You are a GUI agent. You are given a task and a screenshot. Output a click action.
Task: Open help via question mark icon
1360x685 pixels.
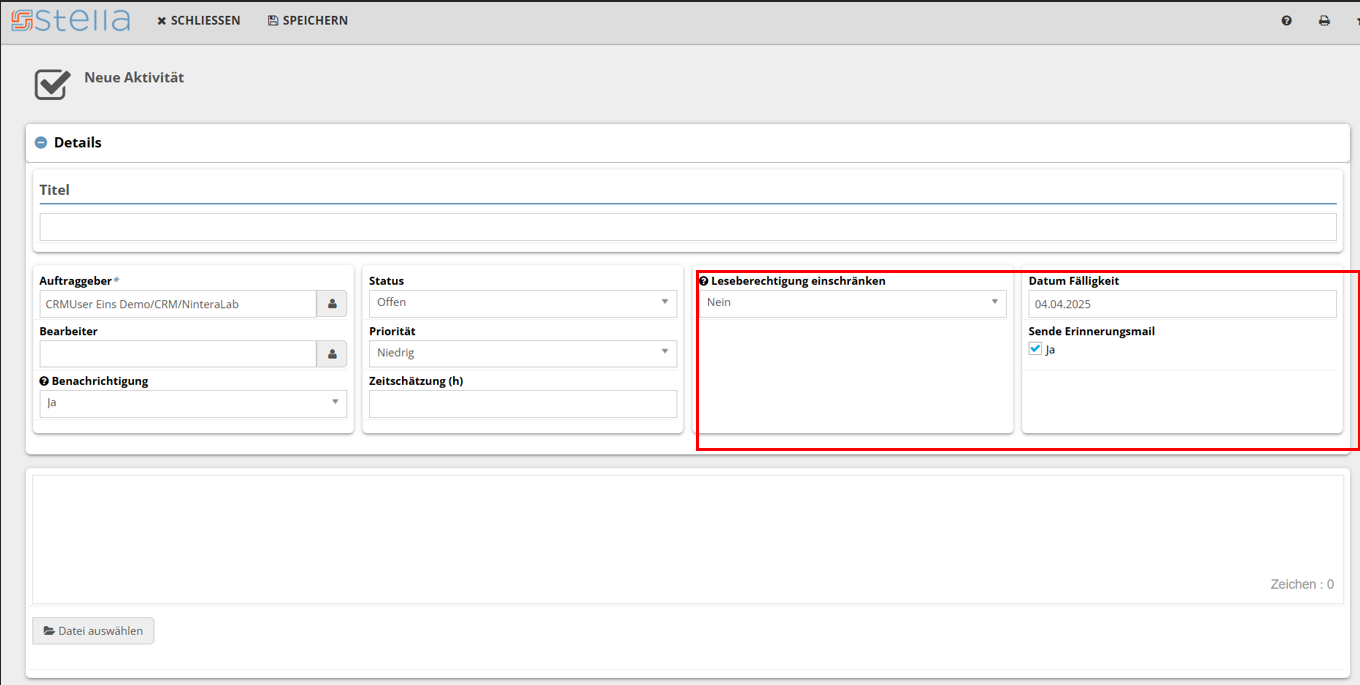(x=1287, y=21)
